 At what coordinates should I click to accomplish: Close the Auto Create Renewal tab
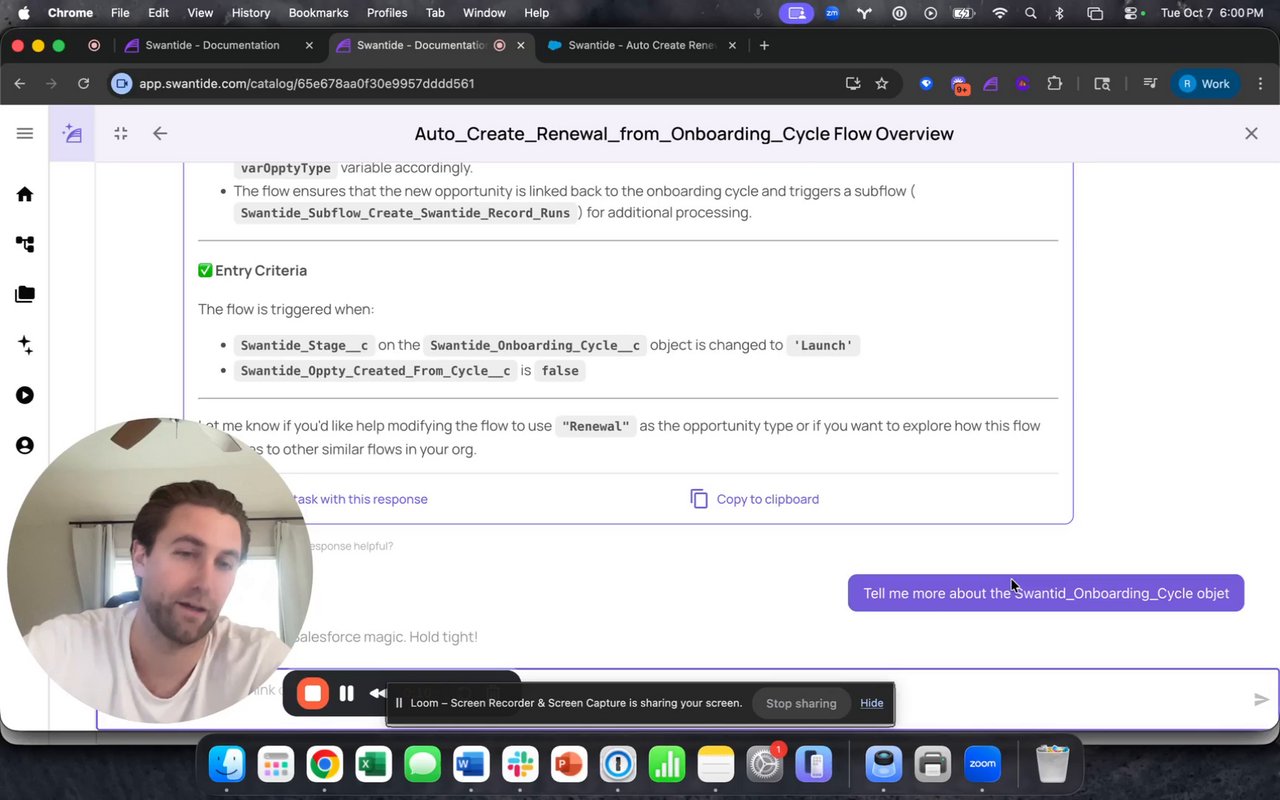(x=732, y=45)
